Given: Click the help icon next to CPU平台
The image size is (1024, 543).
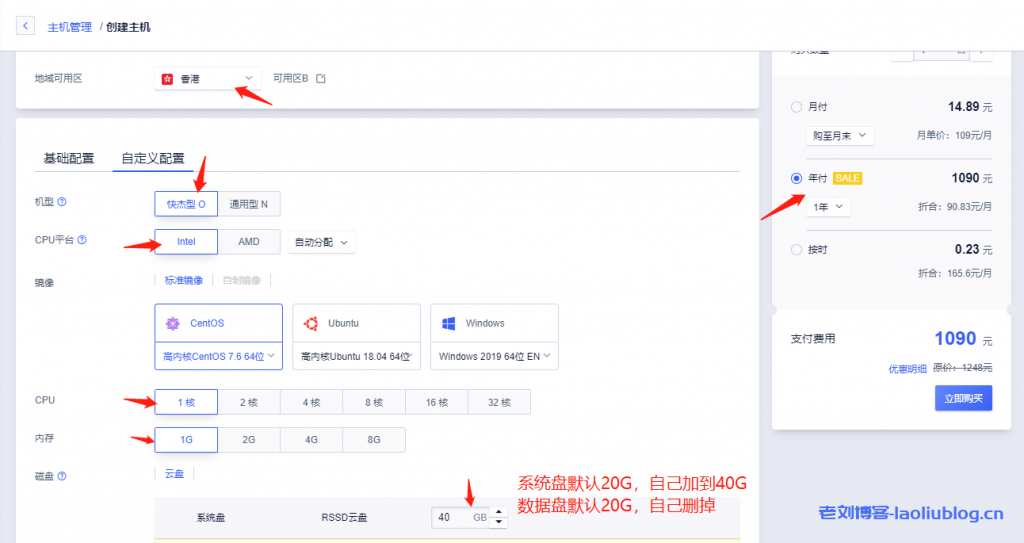Looking at the screenshot, I should (x=82, y=240).
